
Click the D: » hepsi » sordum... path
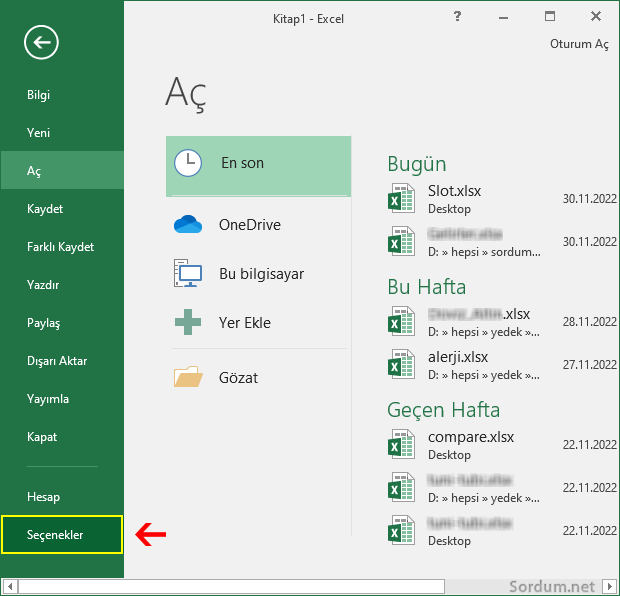pos(484,252)
